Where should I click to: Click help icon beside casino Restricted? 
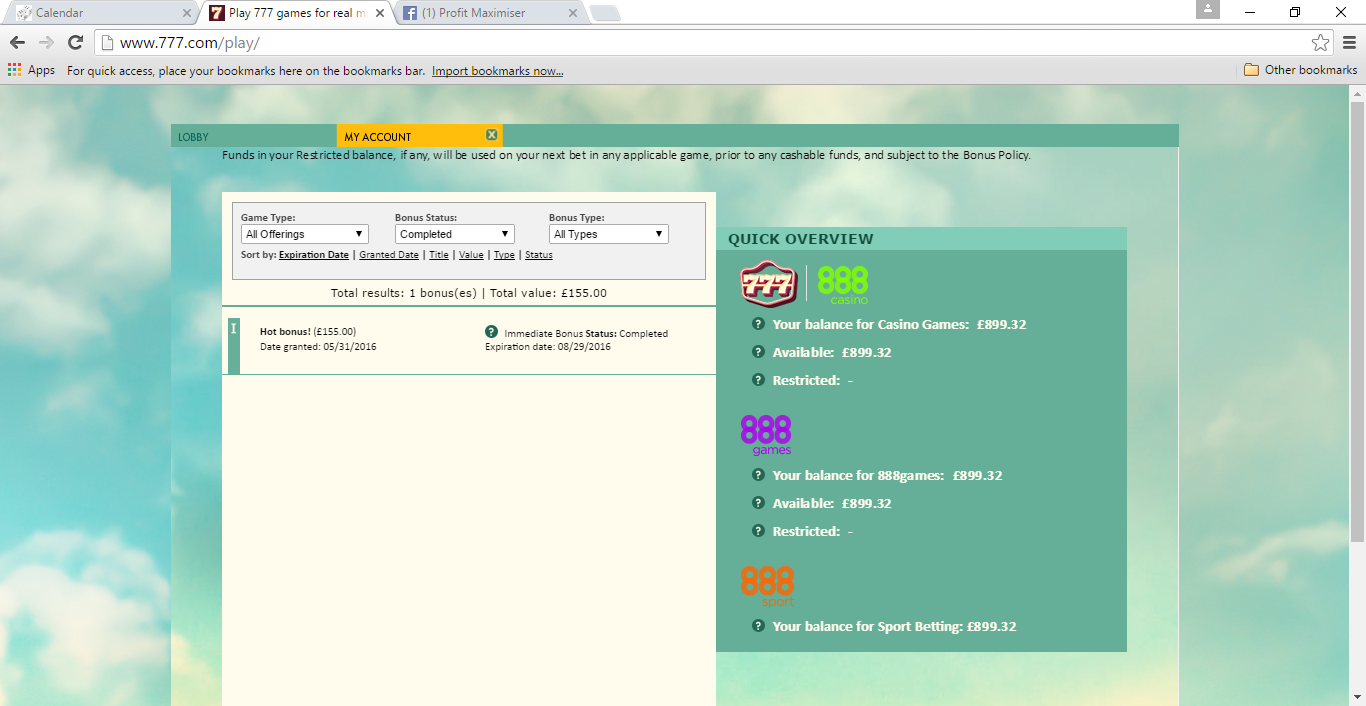(x=758, y=380)
